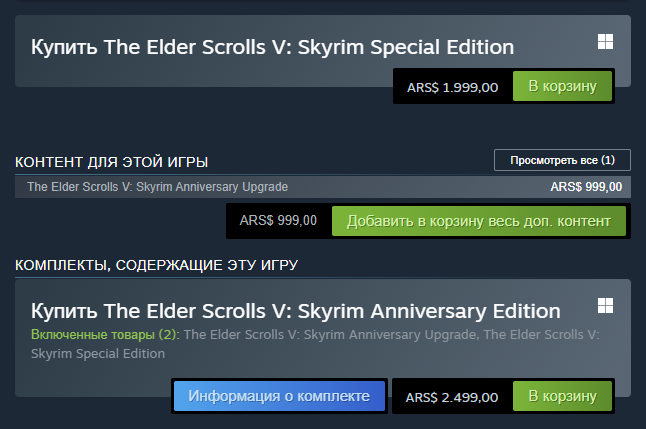Click 'Добавить в корзину весь доп. контент'
The image size is (646, 429).
click(x=479, y=221)
